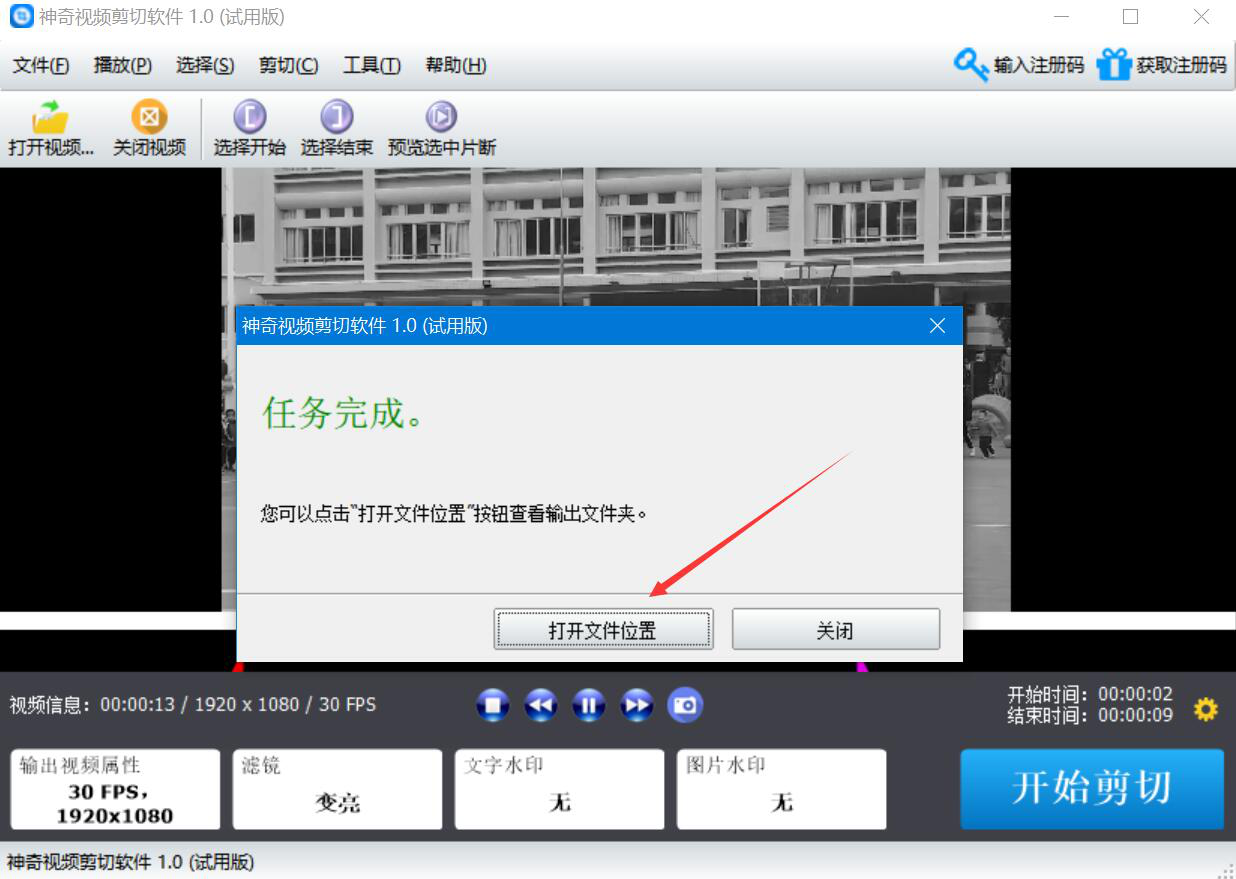This screenshot has height=879, width=1236.
Task: Click the 任务完成 heading in the dialog
Action: [x=342, y=412]
